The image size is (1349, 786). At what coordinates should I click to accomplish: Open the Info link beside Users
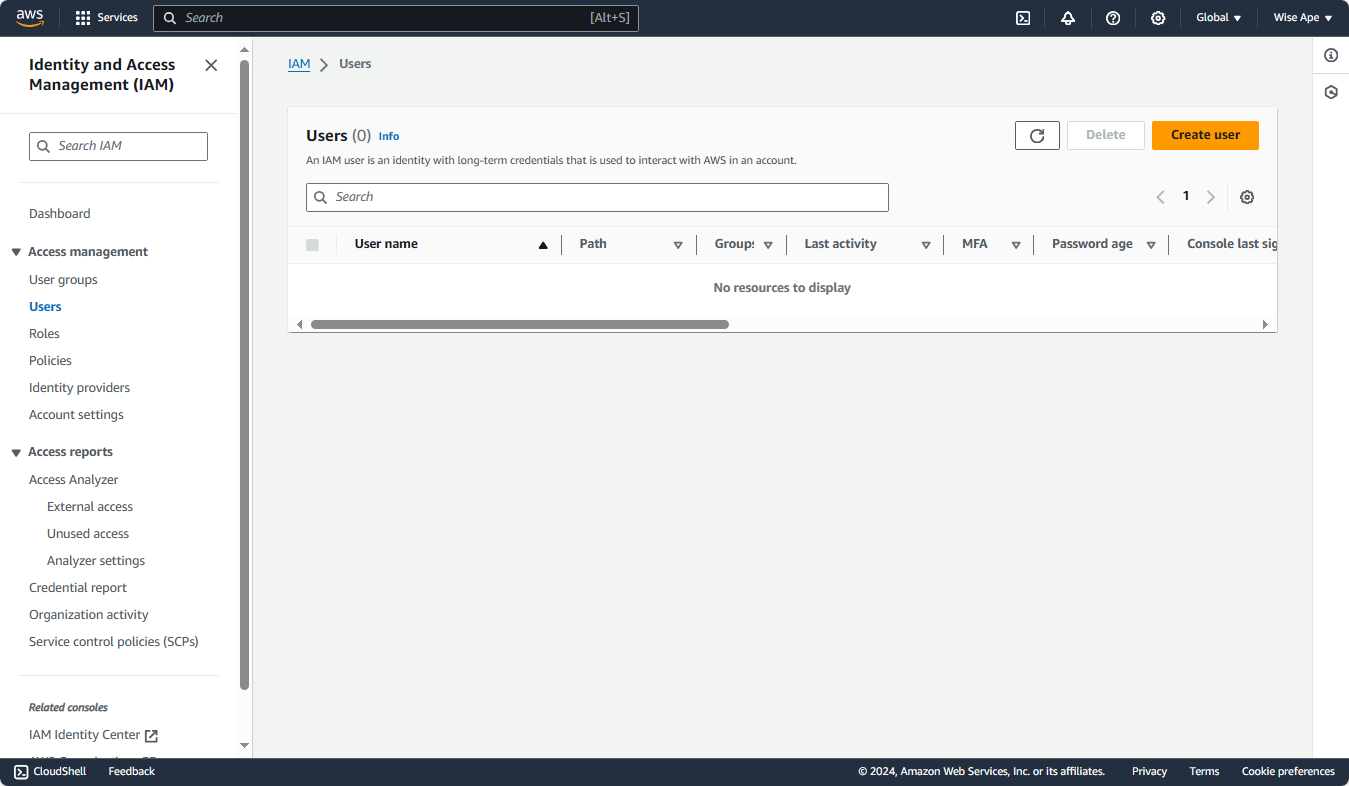(x=389, y=137)
